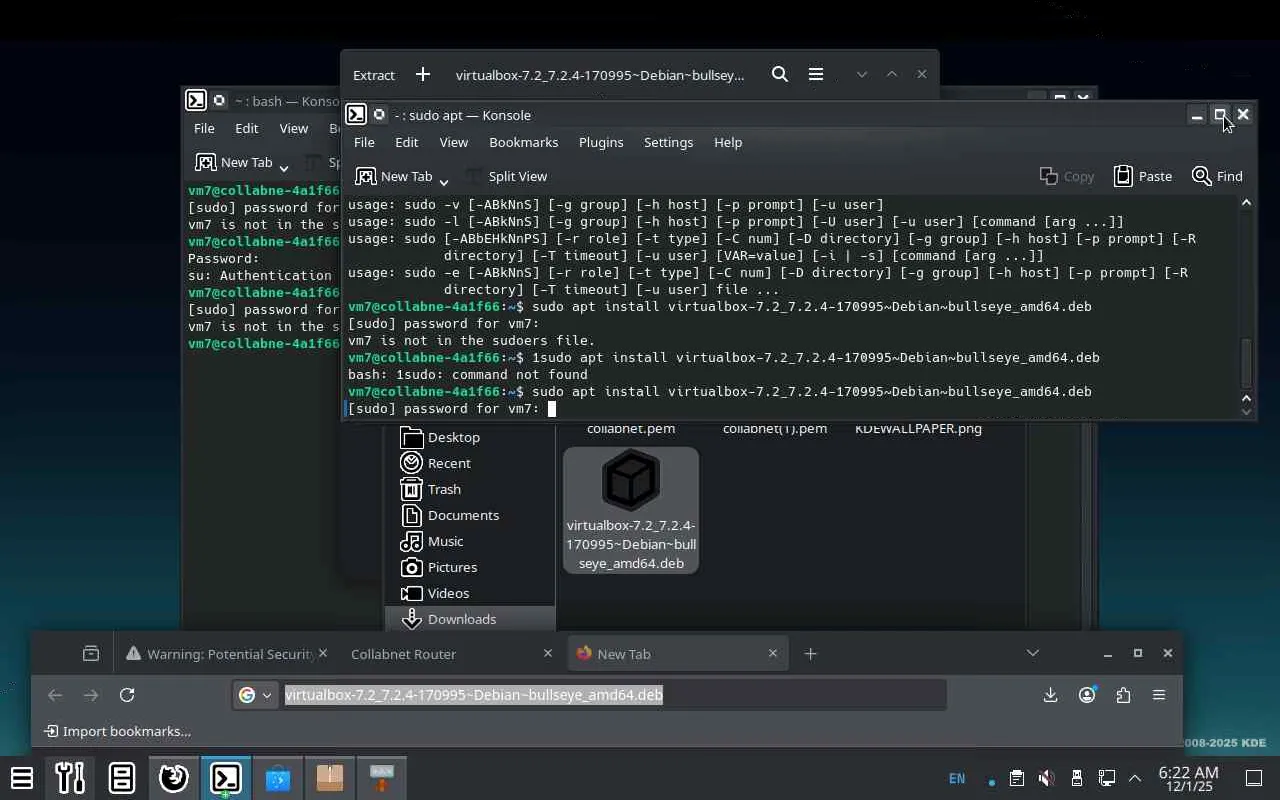
Task: Click the Import bookmarks link
Action: tap(118, 731)
